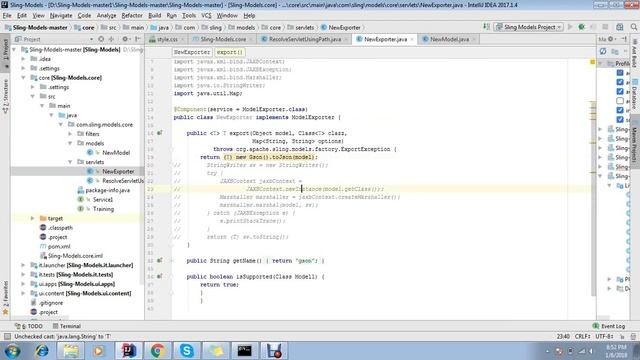Collapse the models package

[70, 143]
